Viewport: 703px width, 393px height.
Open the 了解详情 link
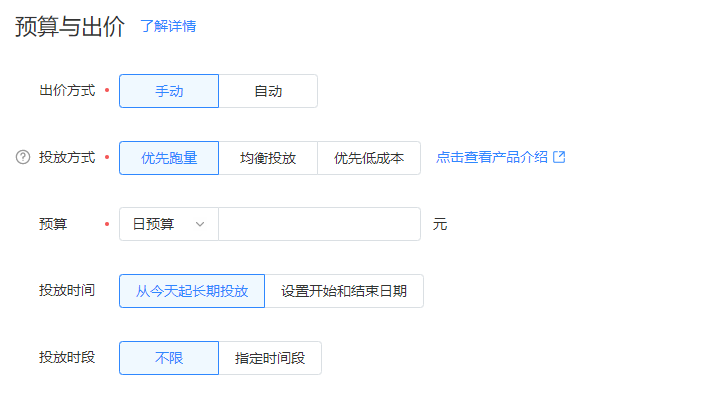pos(168,26)
